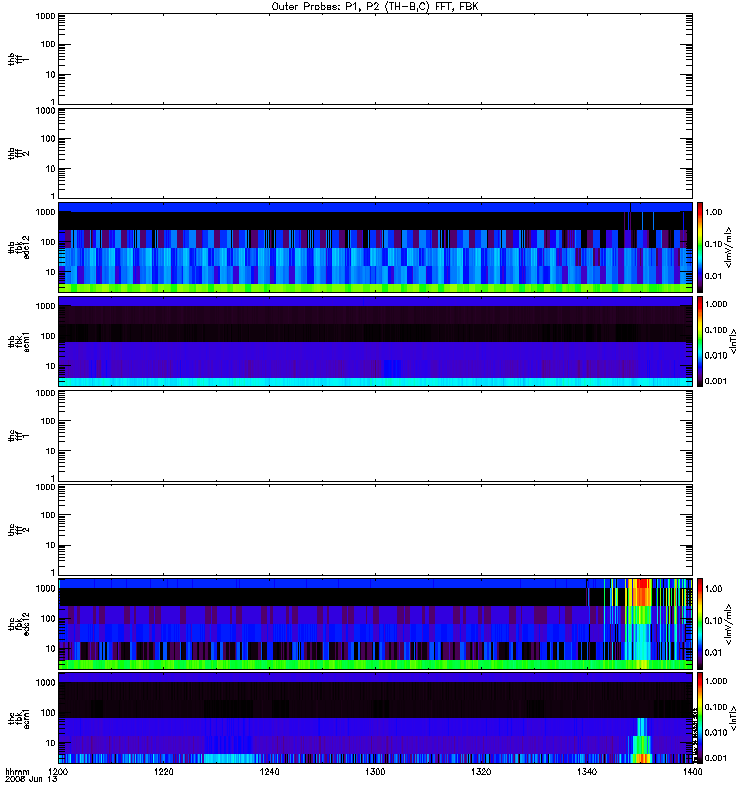Click the 'hhmm' axis unit label

coord(17,772)
